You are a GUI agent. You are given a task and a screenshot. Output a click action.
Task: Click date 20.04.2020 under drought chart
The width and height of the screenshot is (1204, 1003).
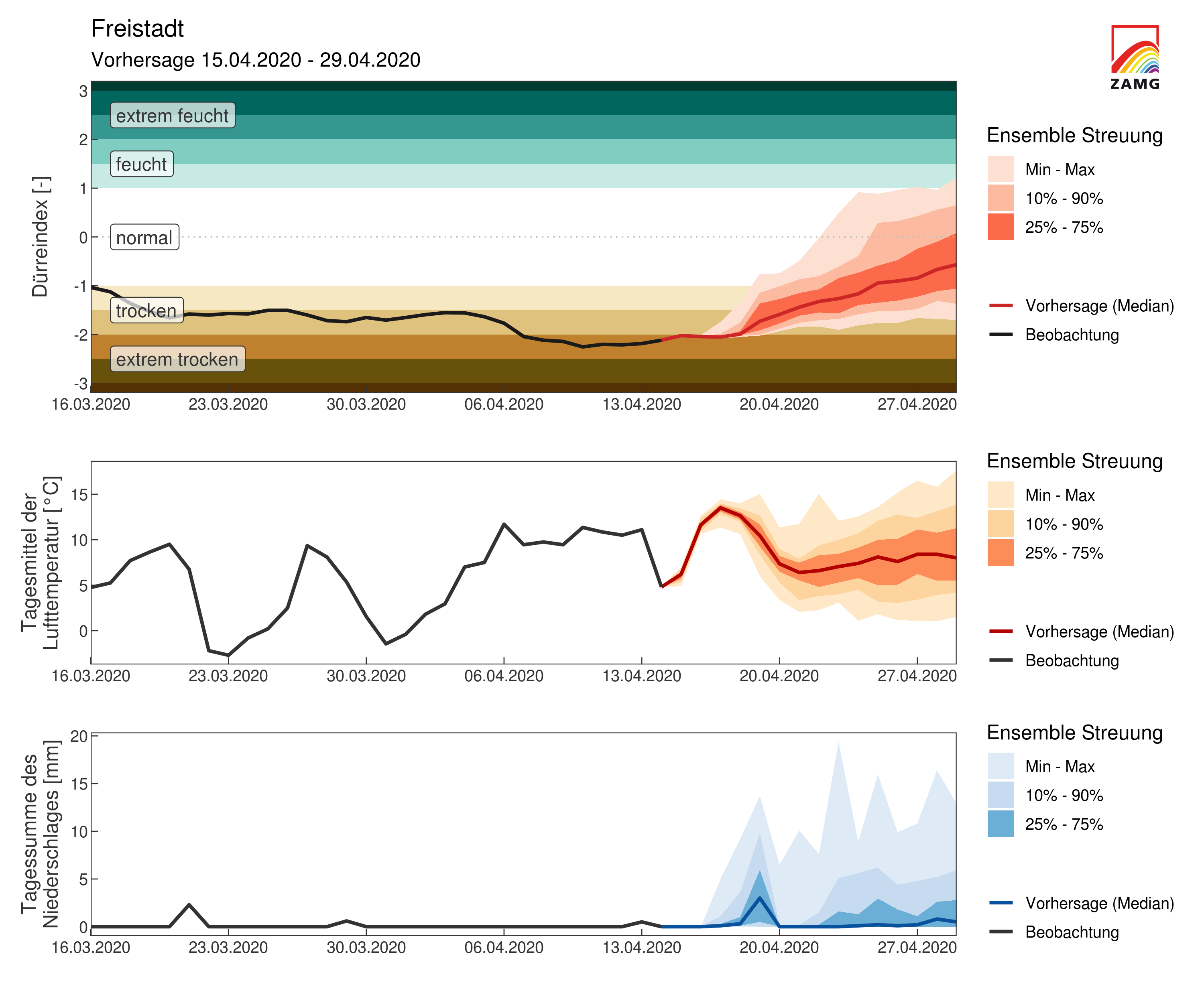click(x=779, y=404)
